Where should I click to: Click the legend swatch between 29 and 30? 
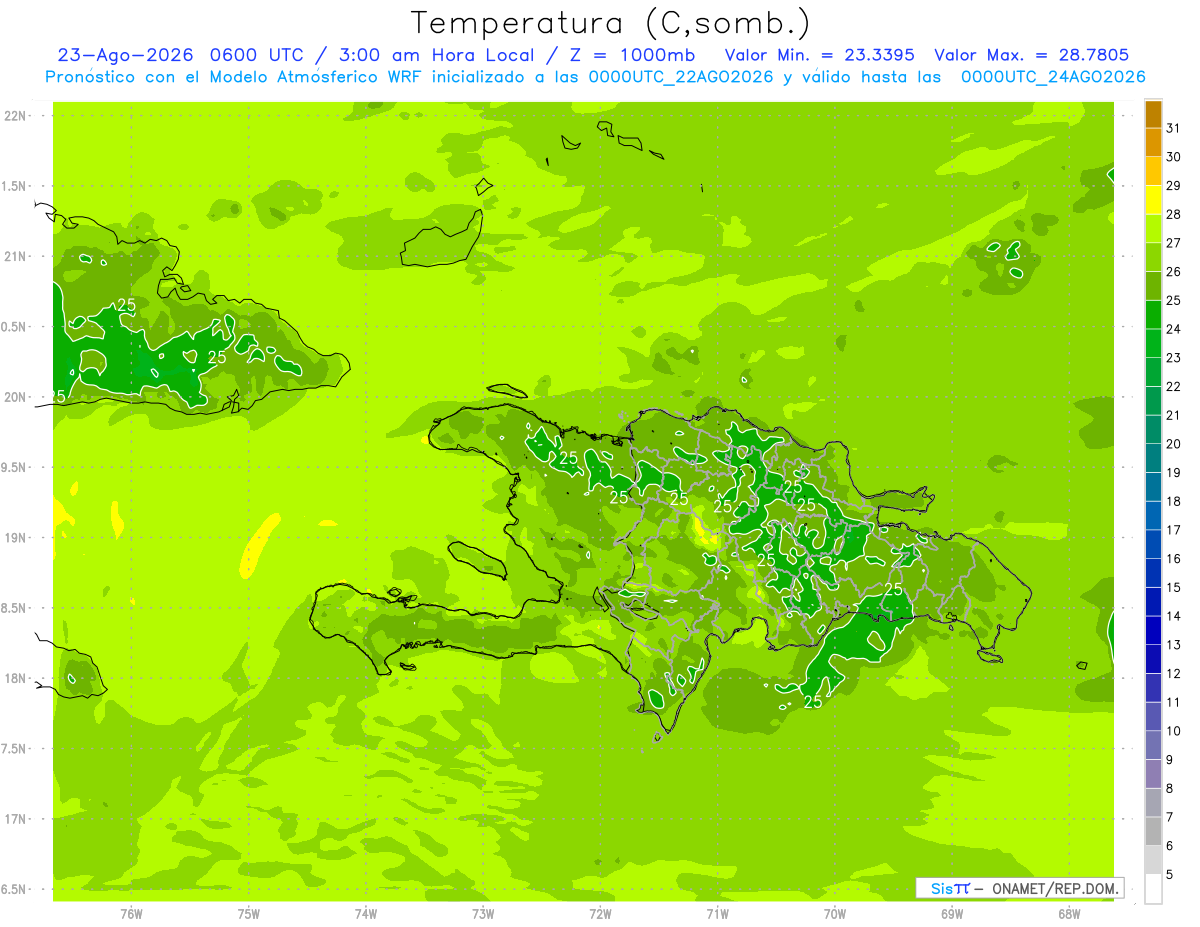1153,171
